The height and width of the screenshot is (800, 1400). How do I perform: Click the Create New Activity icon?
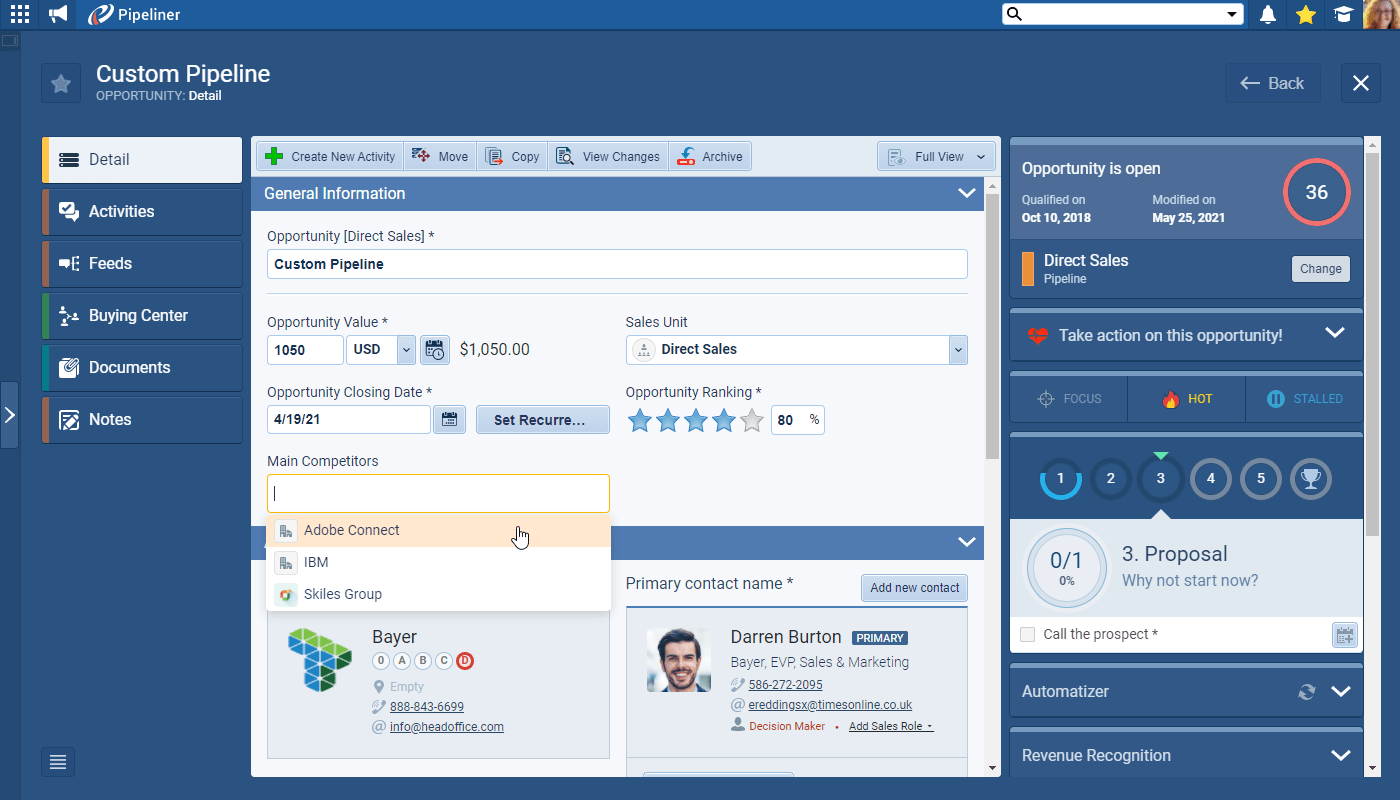(x=275, y=156)
